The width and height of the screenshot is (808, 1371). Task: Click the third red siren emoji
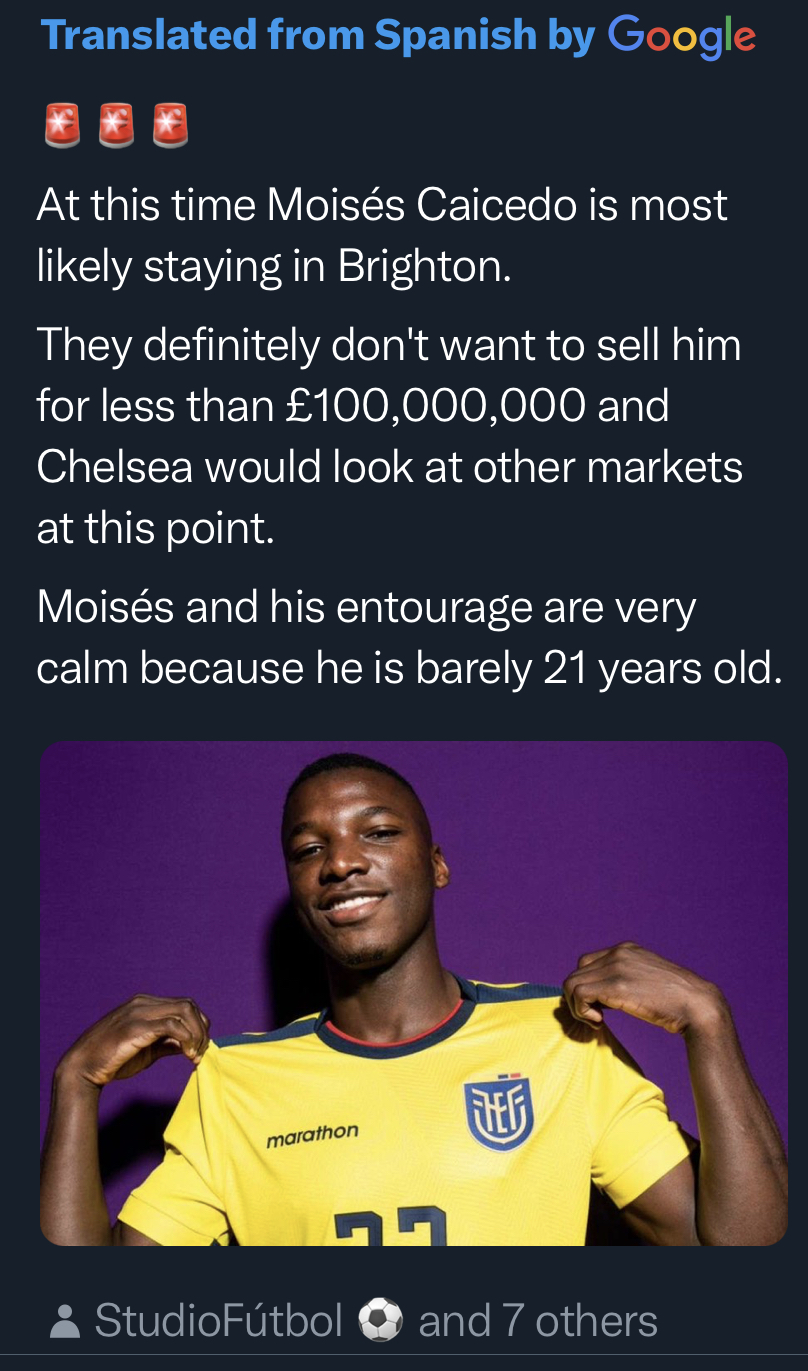(170, 126)
